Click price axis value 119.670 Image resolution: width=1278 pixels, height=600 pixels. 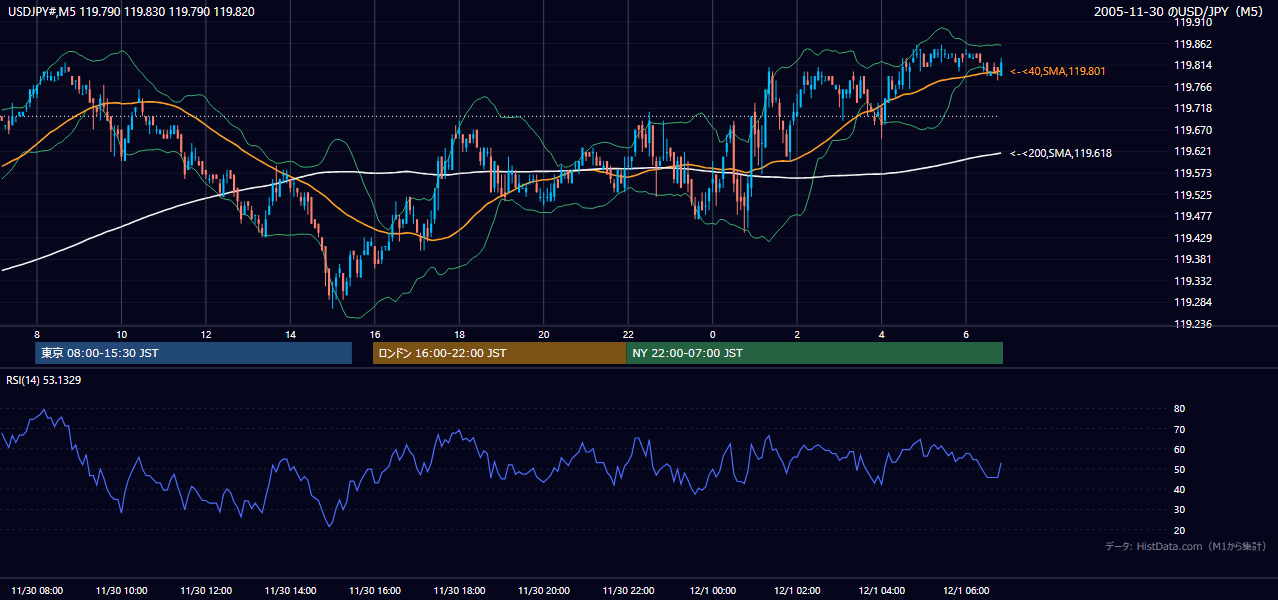(1192, 130)
